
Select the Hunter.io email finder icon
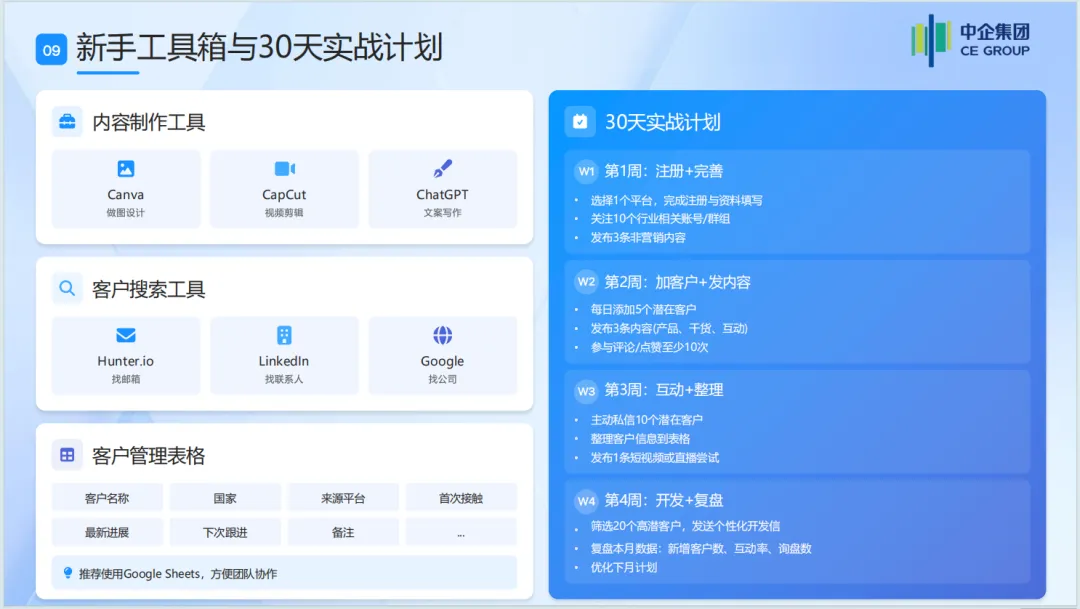click(126, 337)
